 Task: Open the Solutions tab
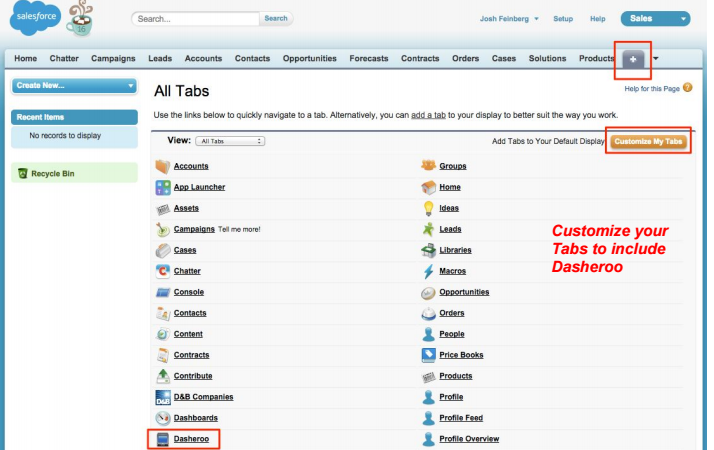547,58
